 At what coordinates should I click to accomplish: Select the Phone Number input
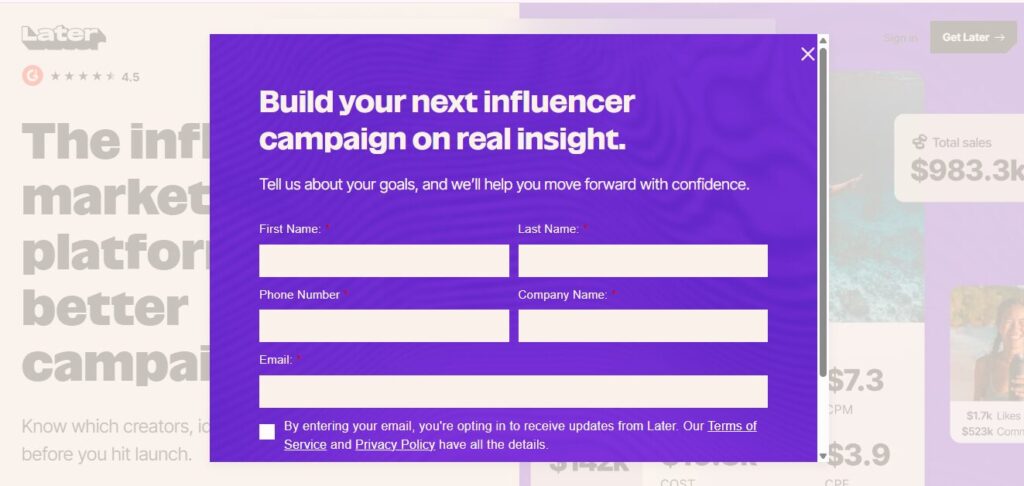(x=384, y=326)
